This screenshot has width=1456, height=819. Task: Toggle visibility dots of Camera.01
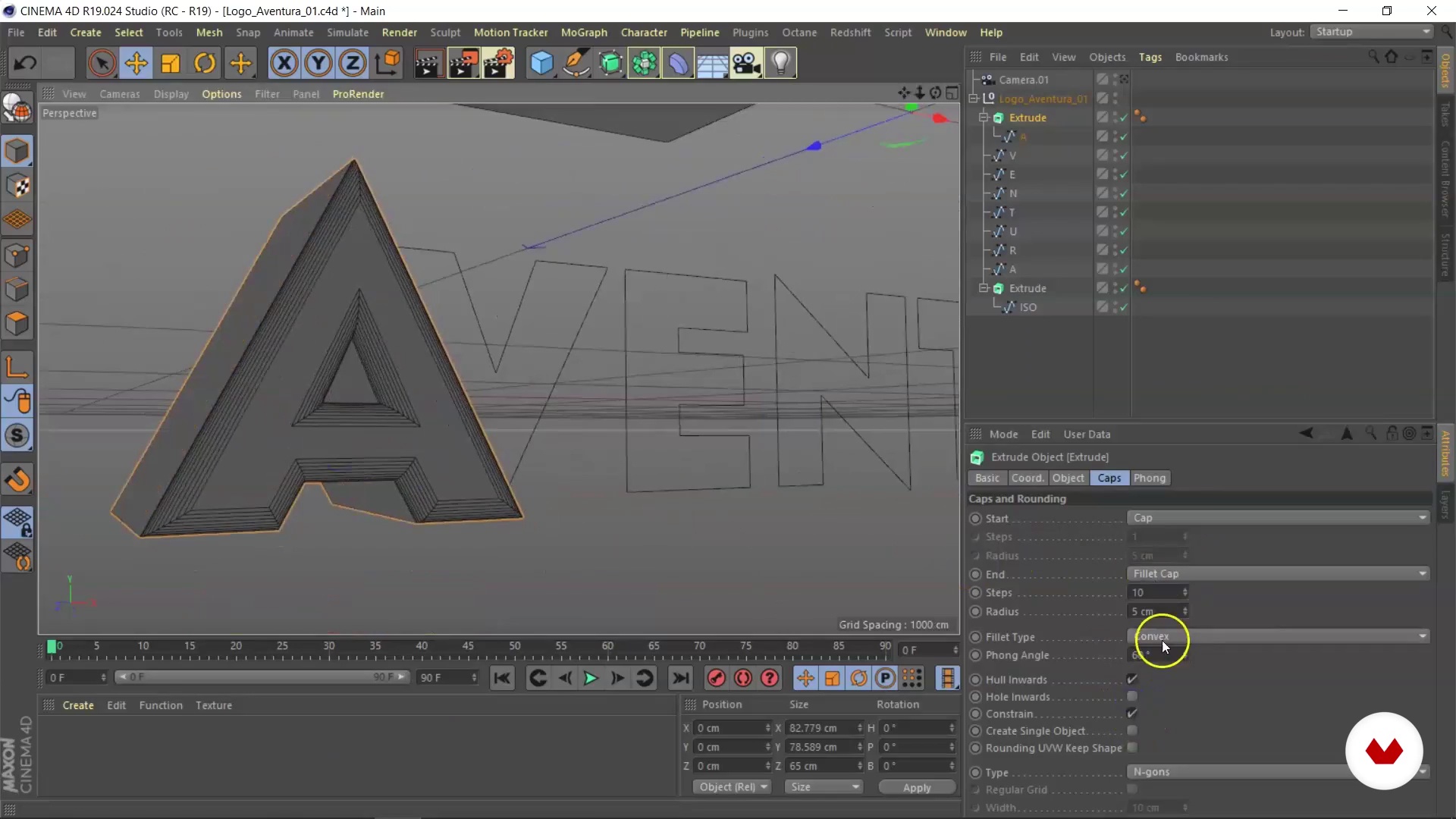point(1116,80)
